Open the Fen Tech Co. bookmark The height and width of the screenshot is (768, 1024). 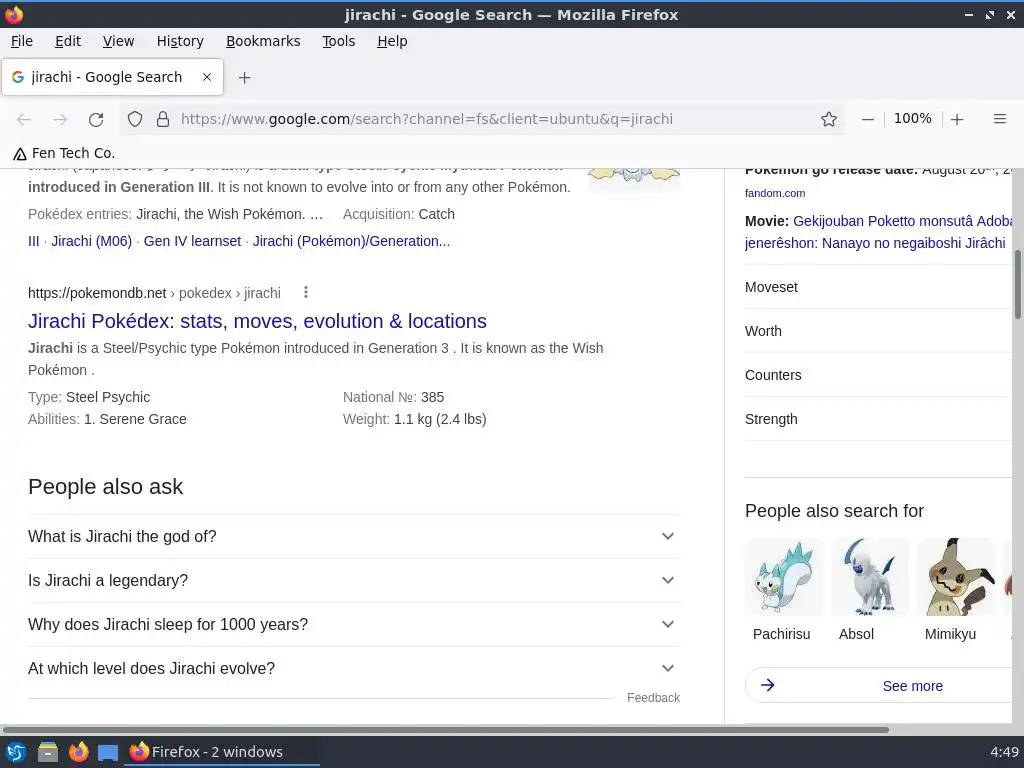(64, 153)
